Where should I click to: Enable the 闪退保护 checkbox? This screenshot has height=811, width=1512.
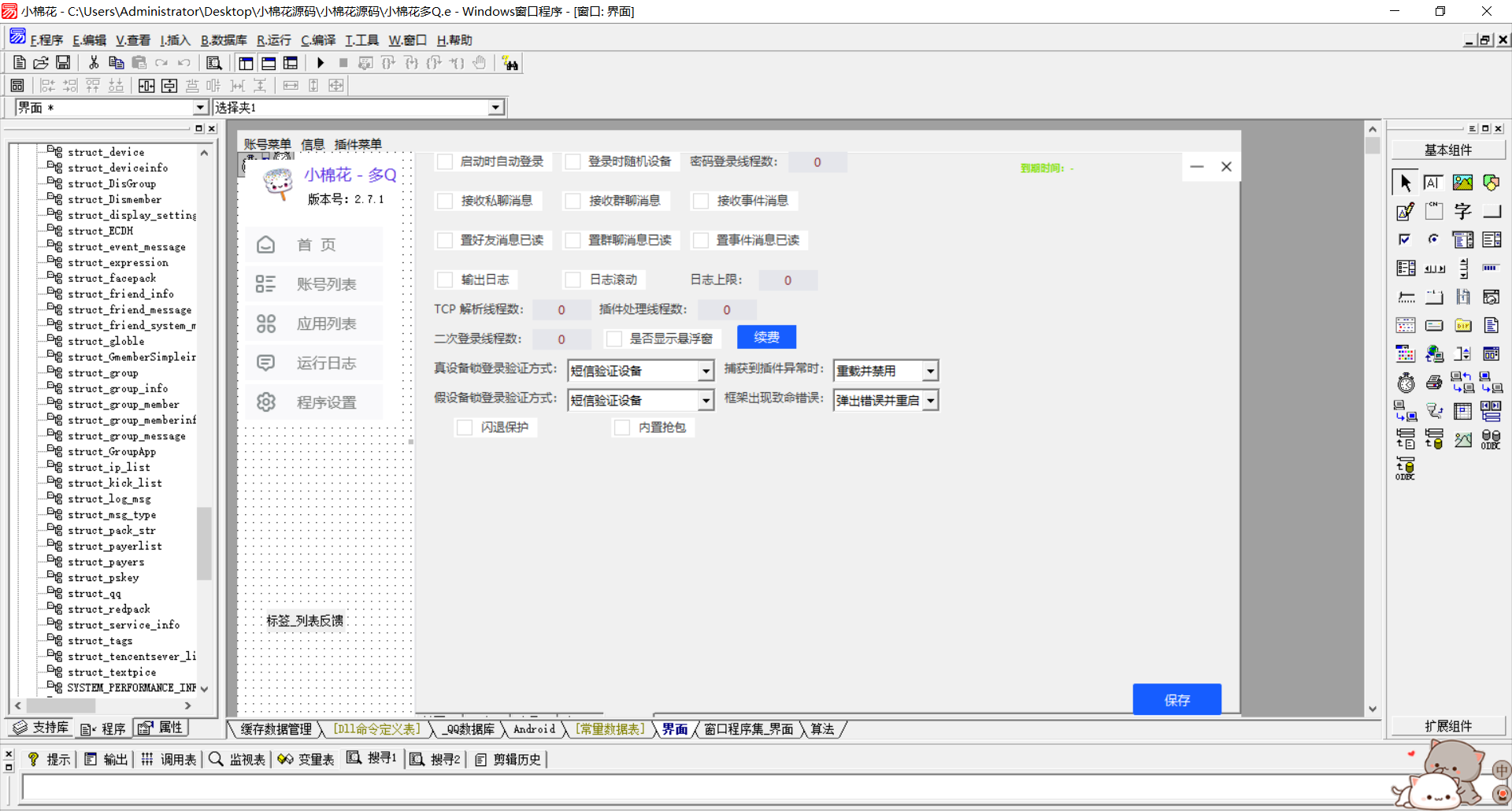point(465,428)
